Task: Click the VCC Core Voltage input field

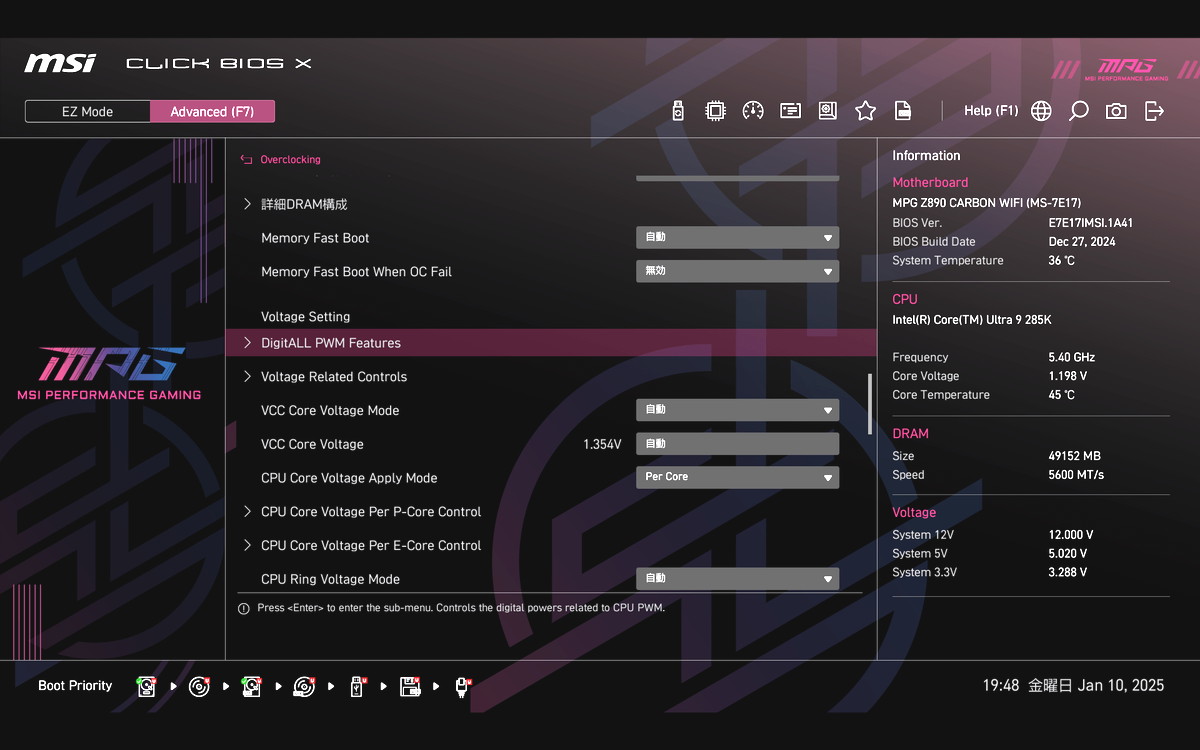Action: [x=737, y=444]
